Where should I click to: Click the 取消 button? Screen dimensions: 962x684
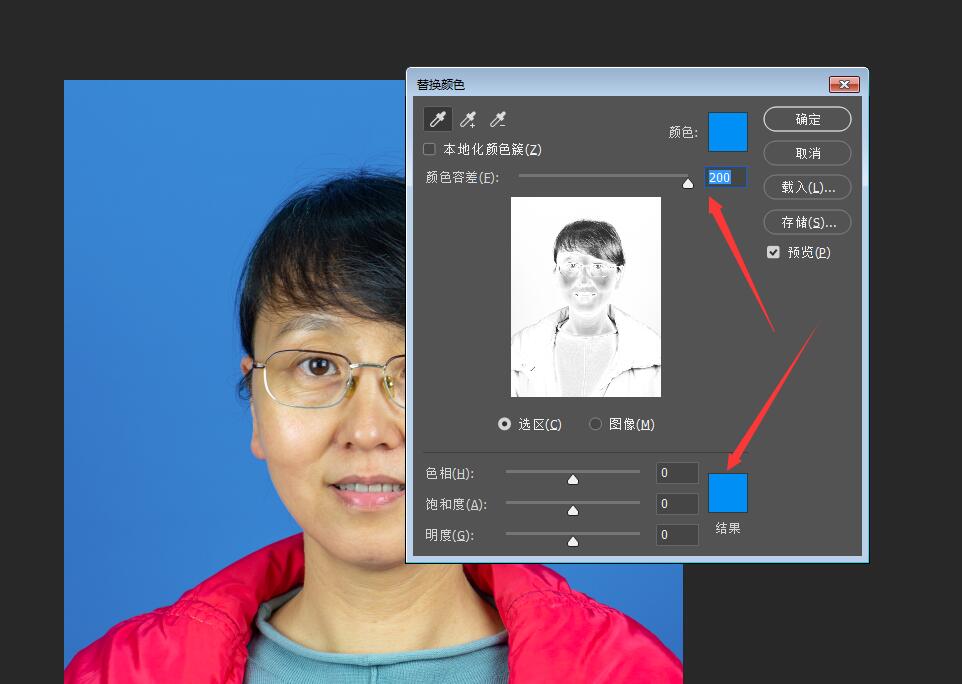[807, 153]
